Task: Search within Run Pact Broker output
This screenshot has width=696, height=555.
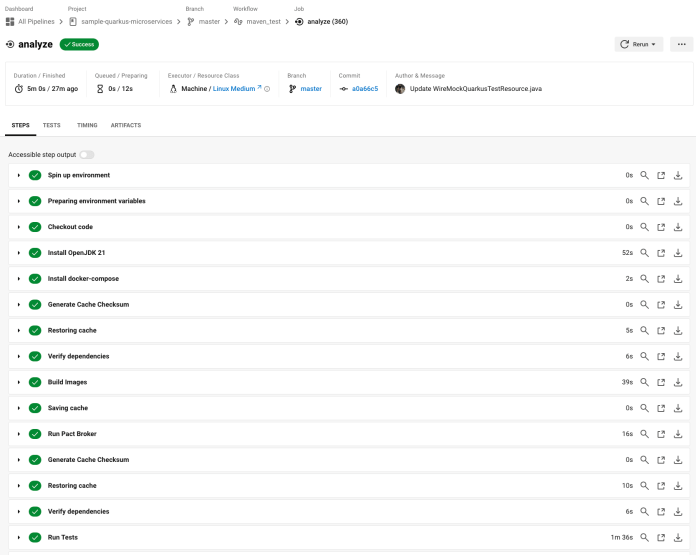Action: (x=645, y=434)
